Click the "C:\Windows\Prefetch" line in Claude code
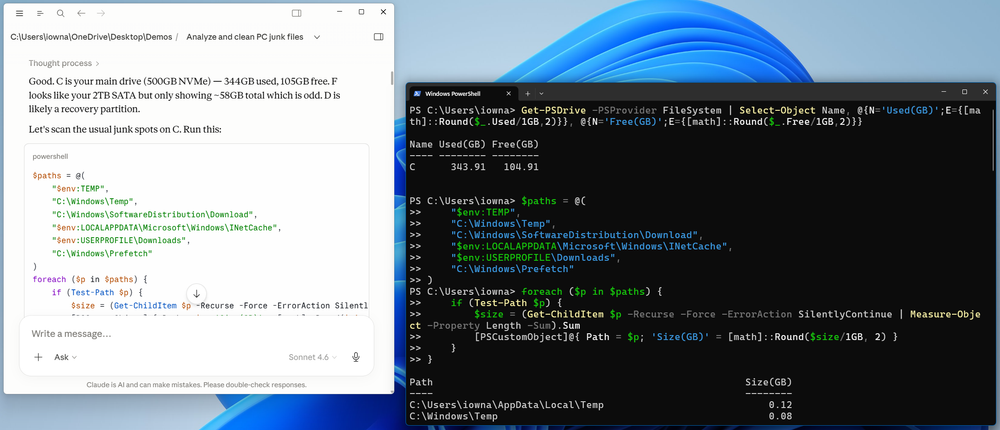1000x430 pixels. [102, 253]
